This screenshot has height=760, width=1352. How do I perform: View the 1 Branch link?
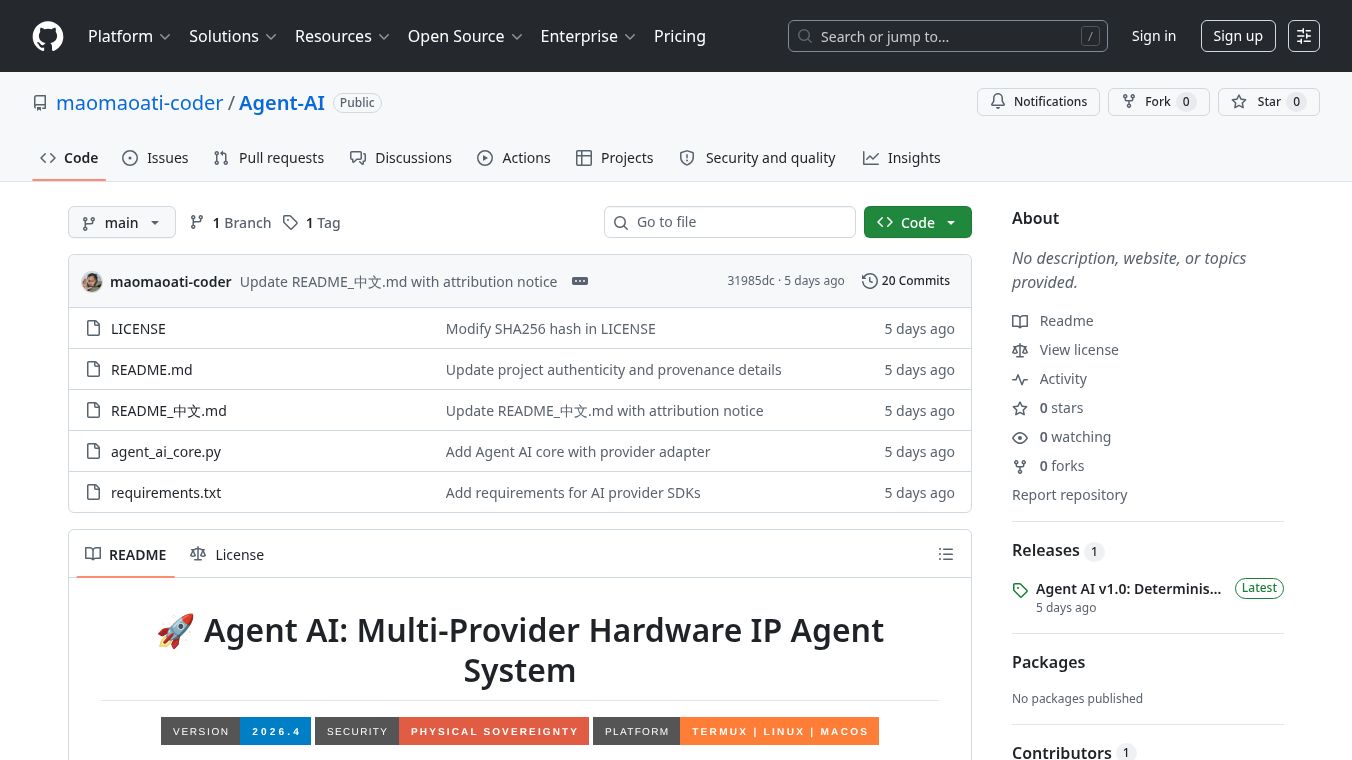[230, 223]
